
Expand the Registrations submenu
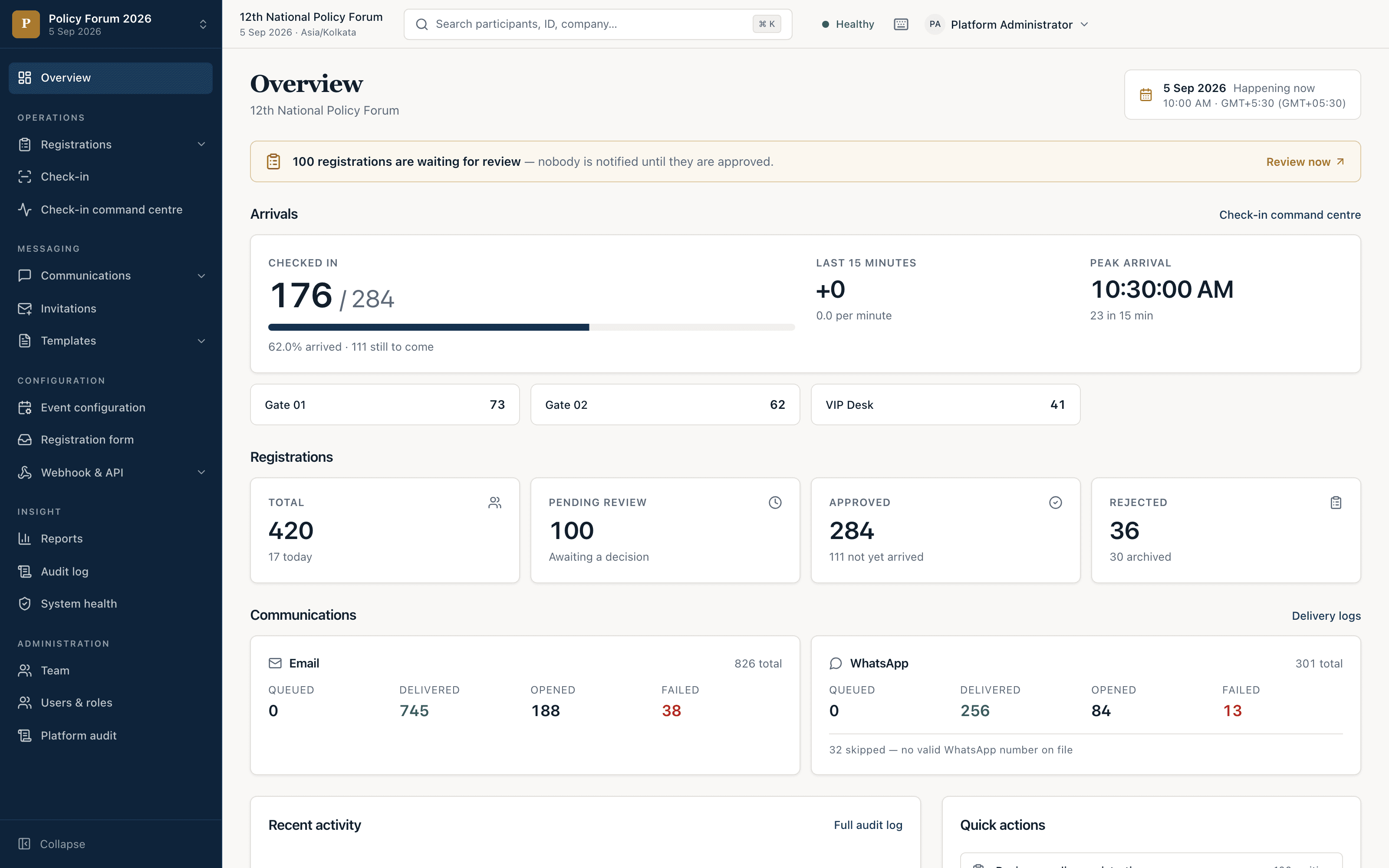click(x=201, y=145)
